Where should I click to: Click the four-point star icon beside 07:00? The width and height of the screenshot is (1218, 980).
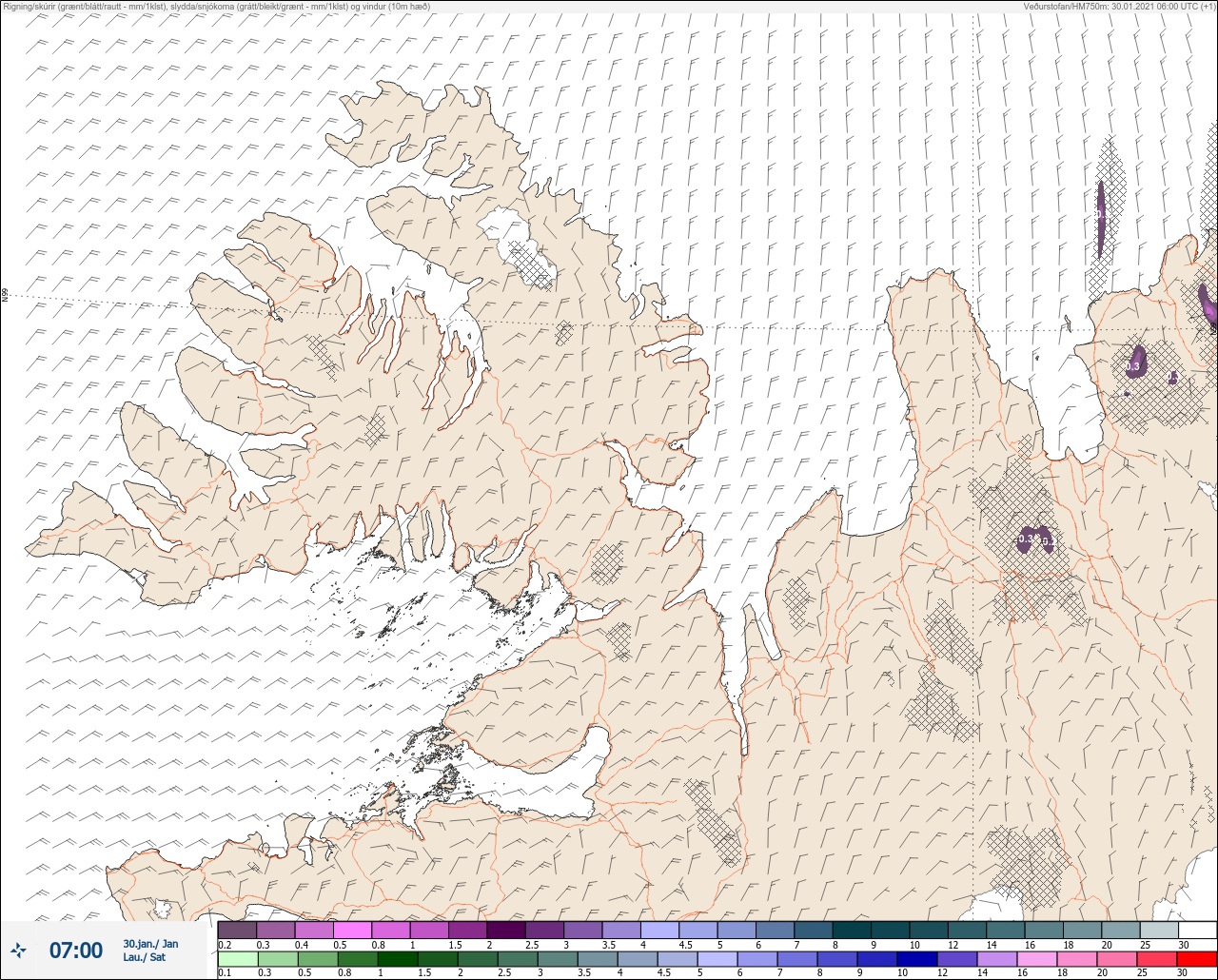pyautogui.click(x=19, y=950)
